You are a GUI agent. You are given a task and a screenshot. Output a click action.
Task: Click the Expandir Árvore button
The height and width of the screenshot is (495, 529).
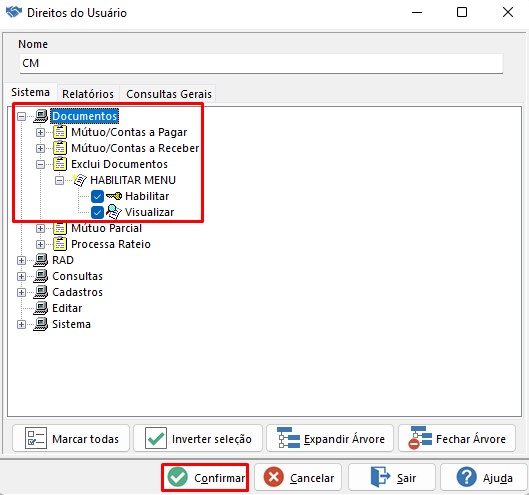[x=330, y=439]
